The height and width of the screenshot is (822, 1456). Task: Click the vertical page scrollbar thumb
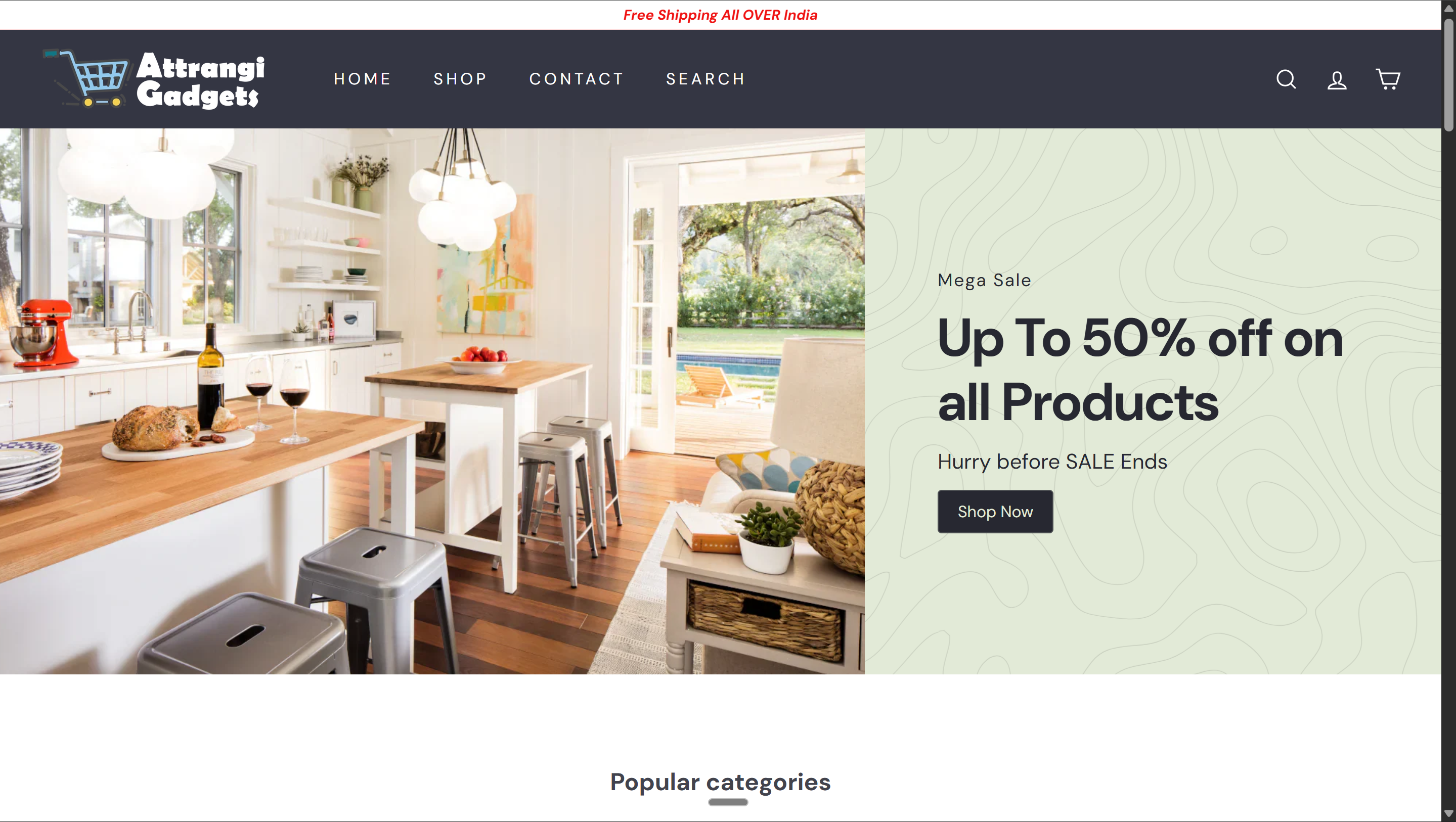tap(1448, 74)
